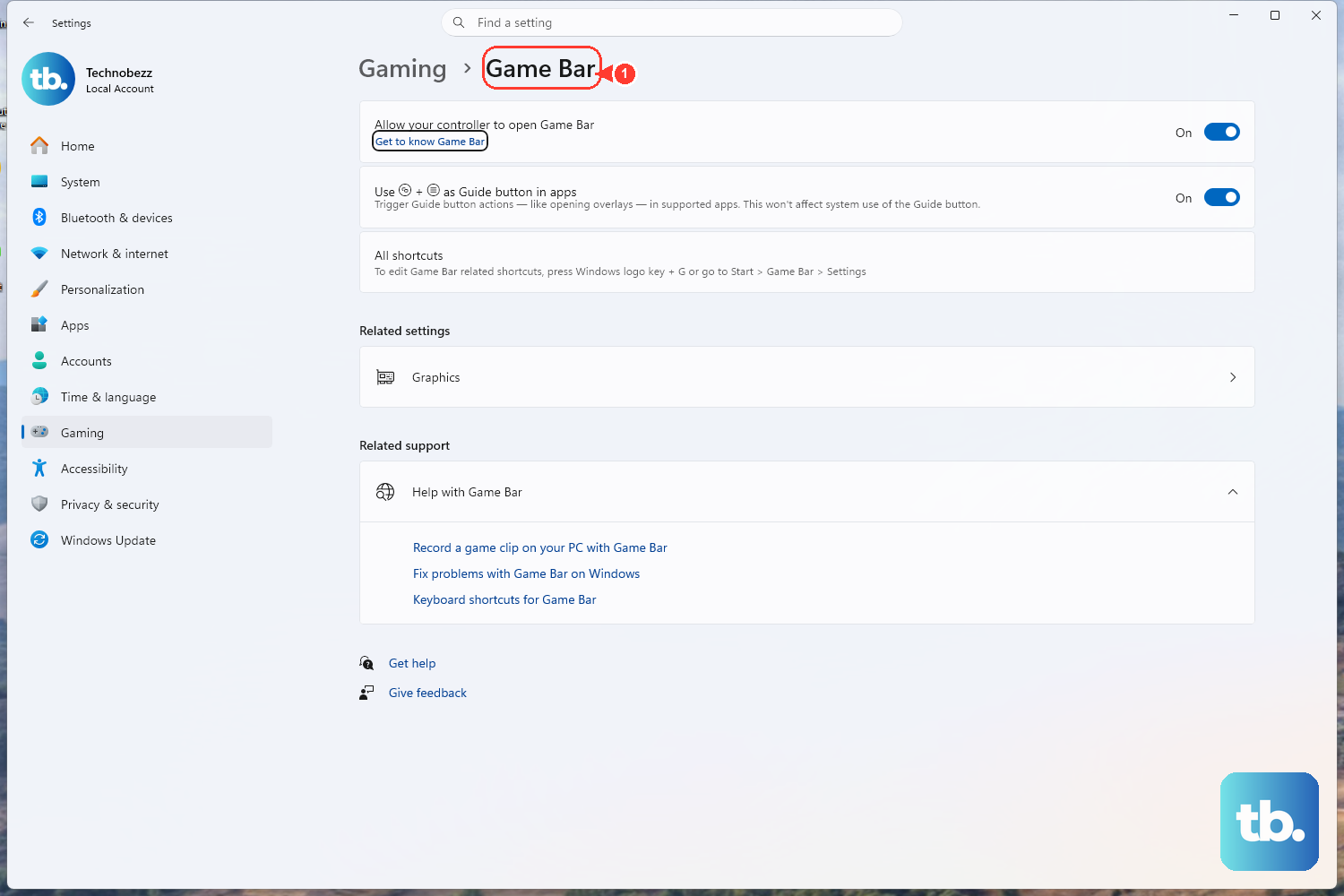The height and width of the screenshot is (896, 1344).
Task: Open Graphics settings via the chevron
Action: (x=1233, y=377)
